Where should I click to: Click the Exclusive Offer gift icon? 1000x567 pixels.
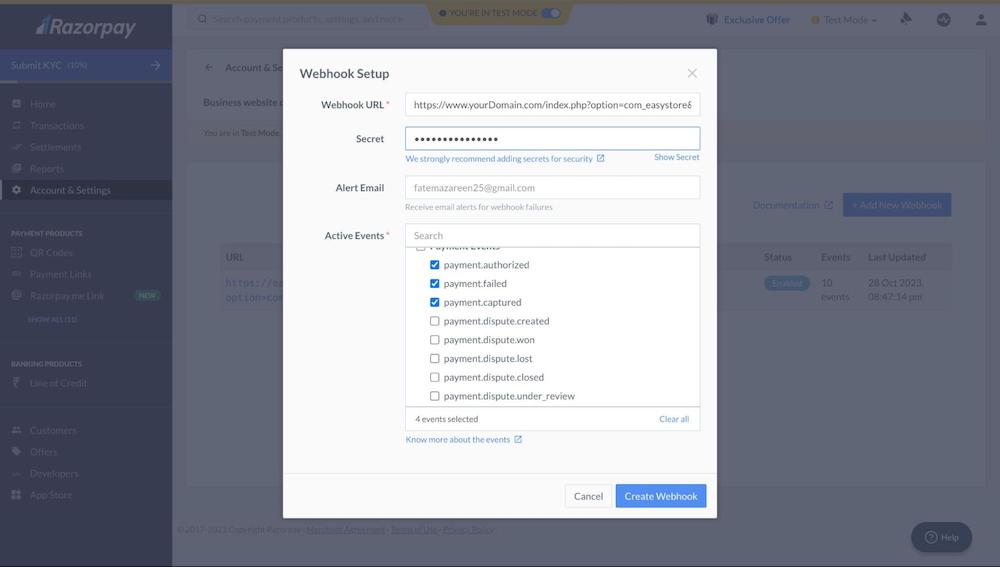click(x=712, y=19)
